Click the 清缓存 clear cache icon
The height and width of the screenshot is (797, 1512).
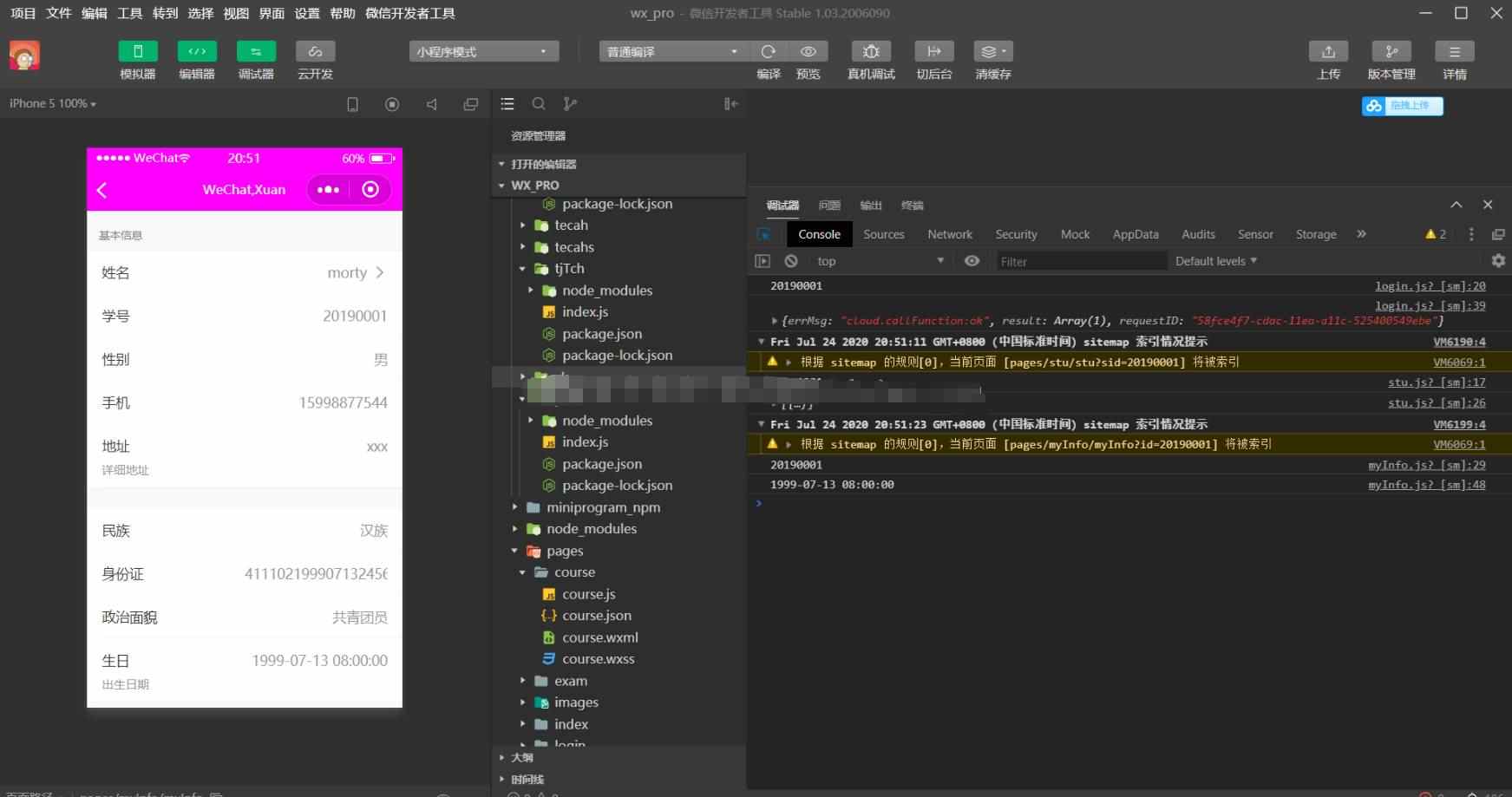(993, 52)
